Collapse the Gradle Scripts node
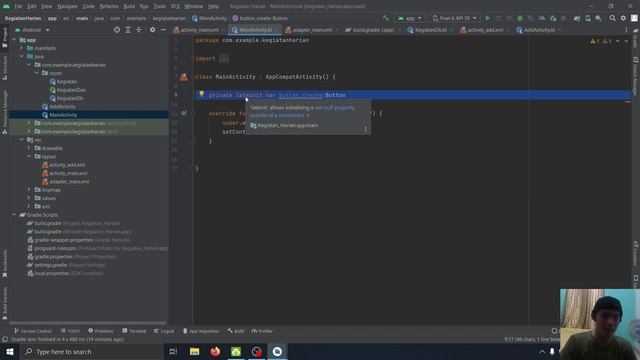Screen dimensions: 640x360 point(14,215)
